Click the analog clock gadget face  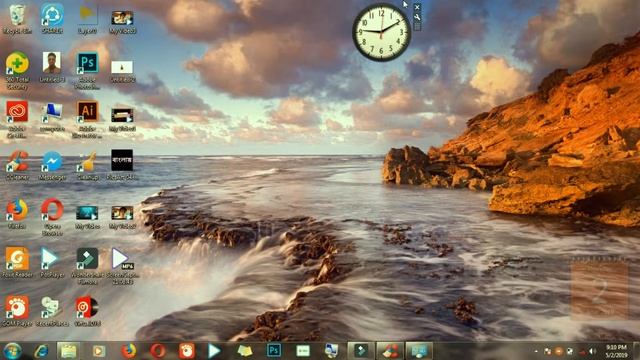click(381, 33)
